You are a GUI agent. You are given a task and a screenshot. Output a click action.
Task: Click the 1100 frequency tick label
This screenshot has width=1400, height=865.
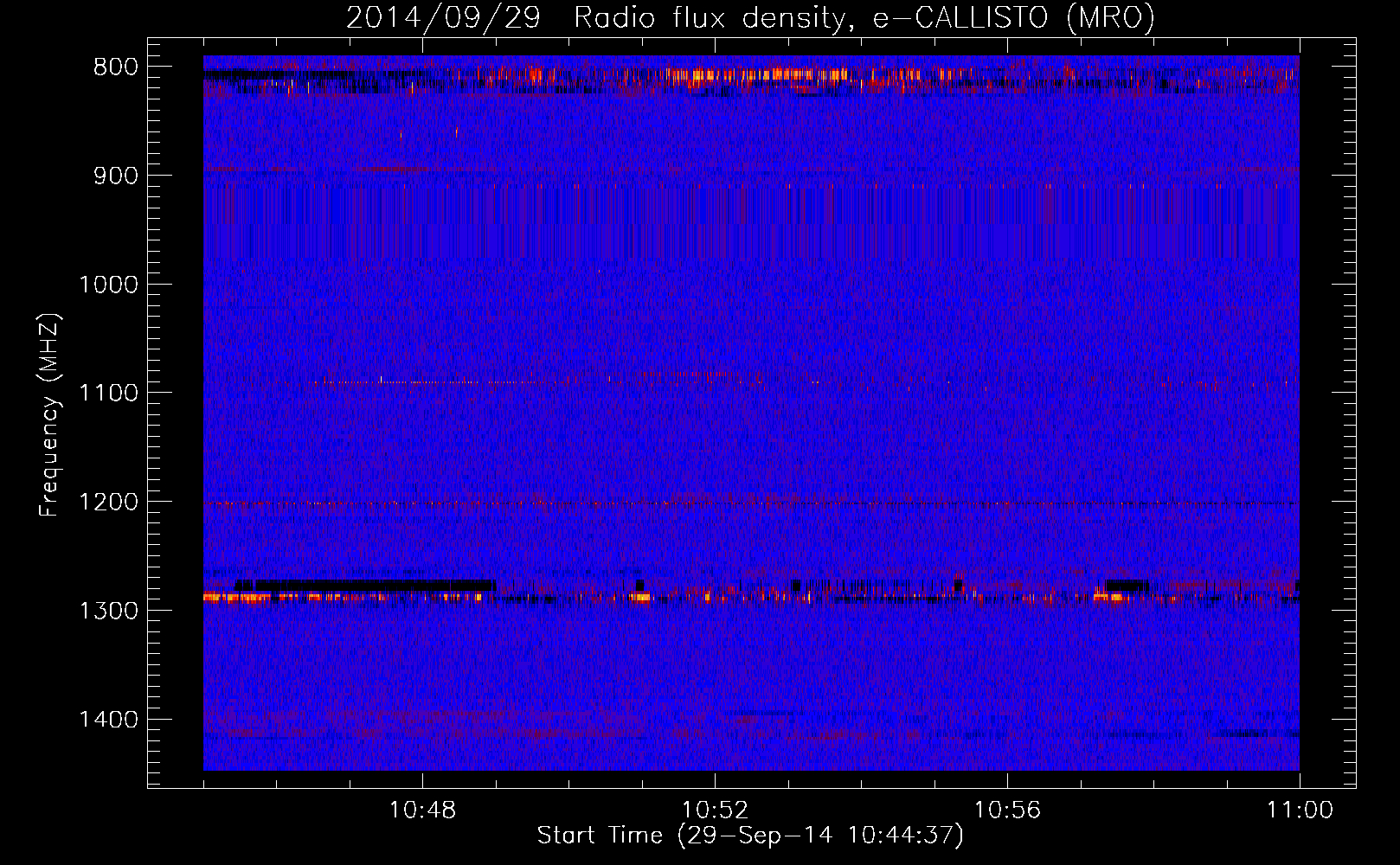click(x=108, y=394)
